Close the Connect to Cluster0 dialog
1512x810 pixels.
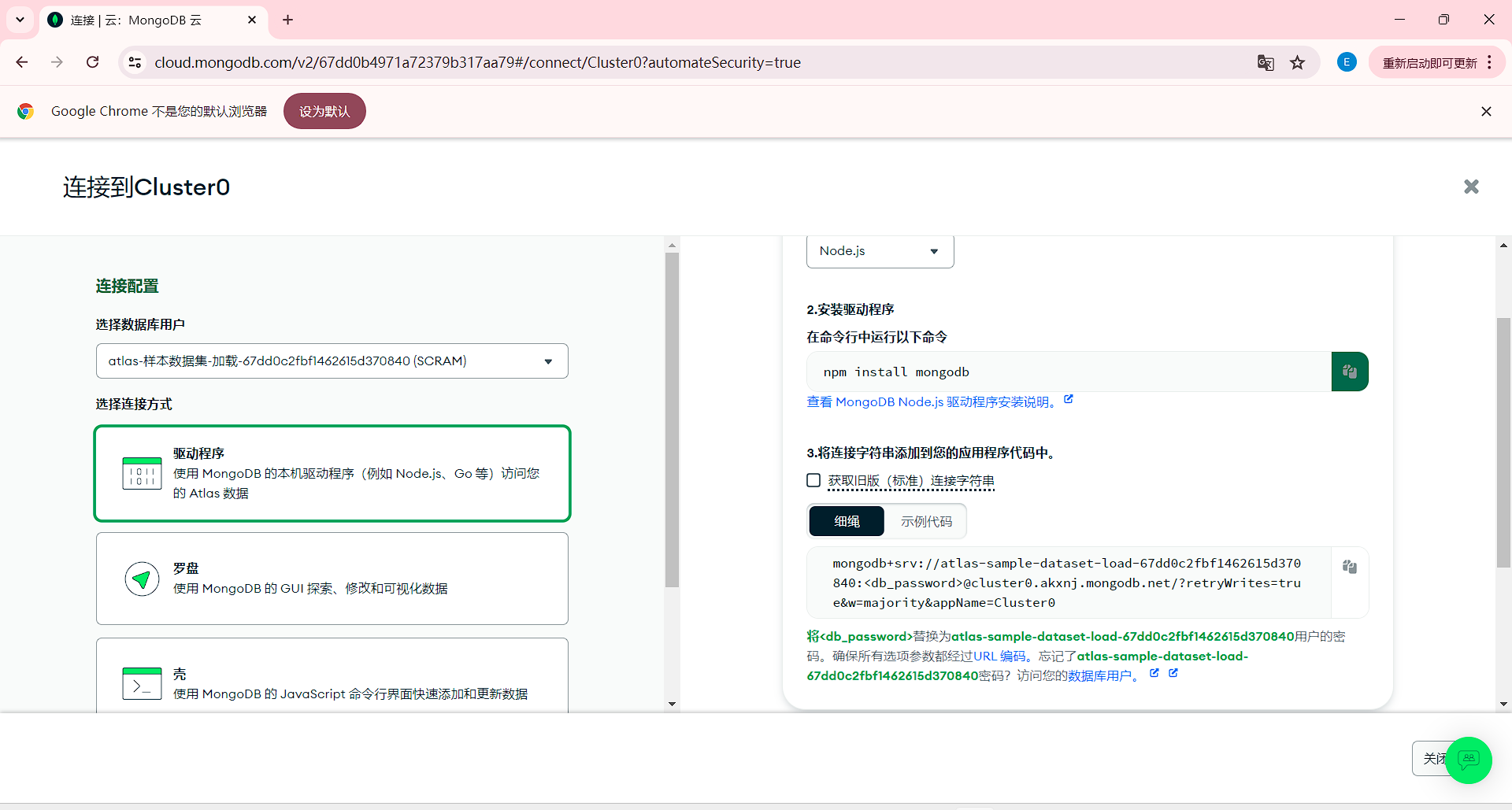tap(1471, 187)
